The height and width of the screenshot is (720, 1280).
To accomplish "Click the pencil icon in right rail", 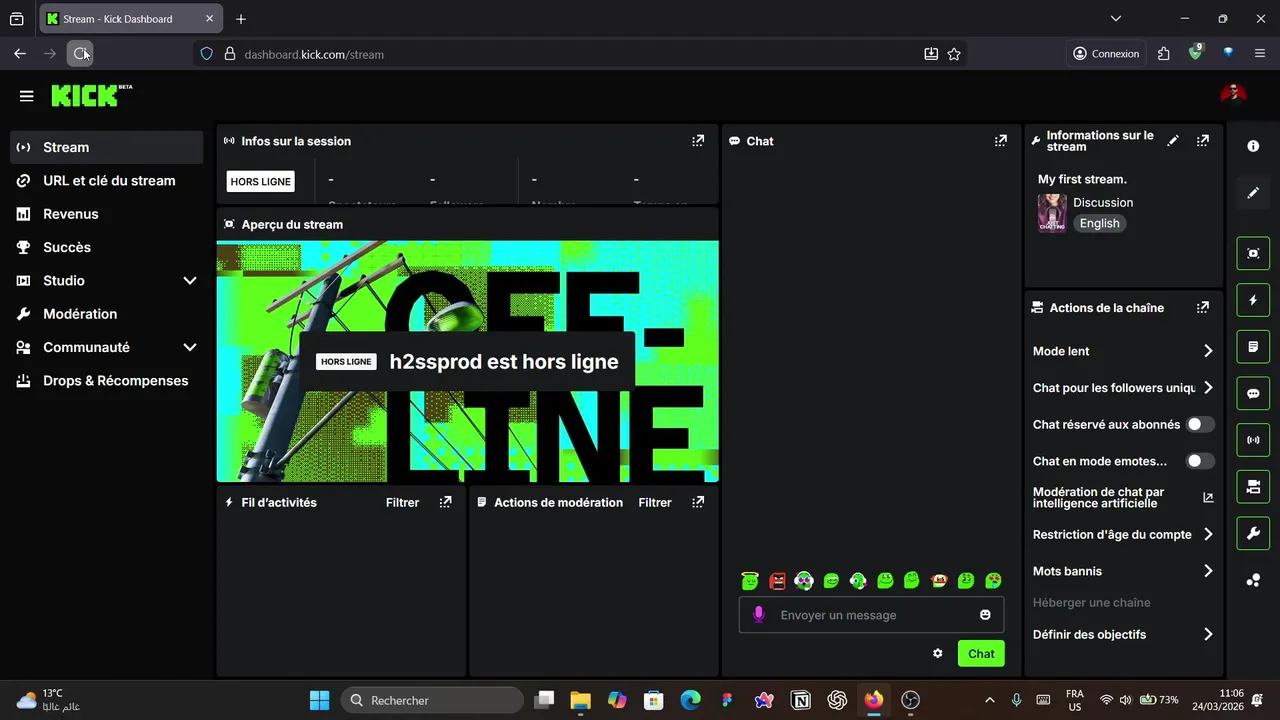I will [1253, 192].
